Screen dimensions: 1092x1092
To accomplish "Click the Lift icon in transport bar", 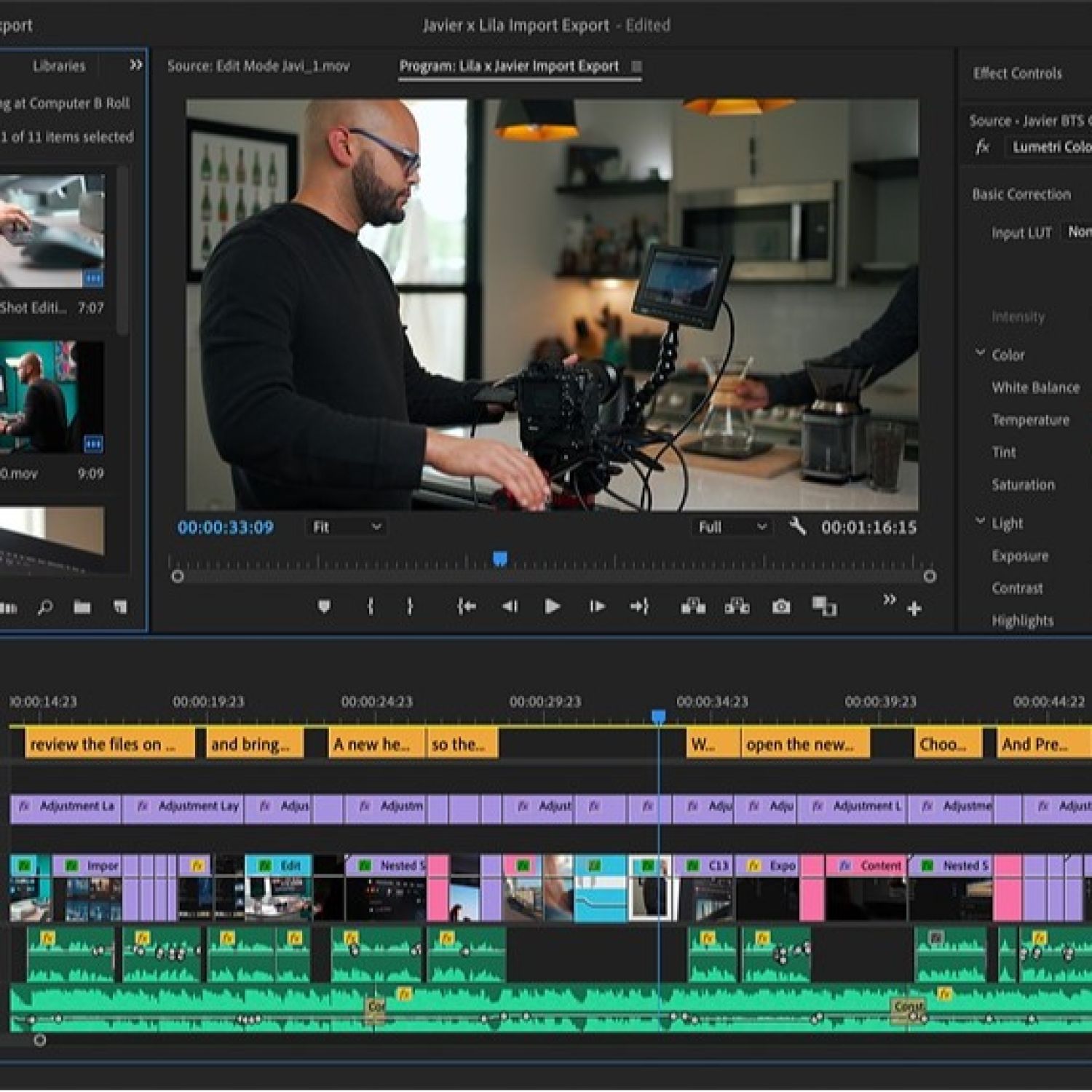I will coord(692,606).
